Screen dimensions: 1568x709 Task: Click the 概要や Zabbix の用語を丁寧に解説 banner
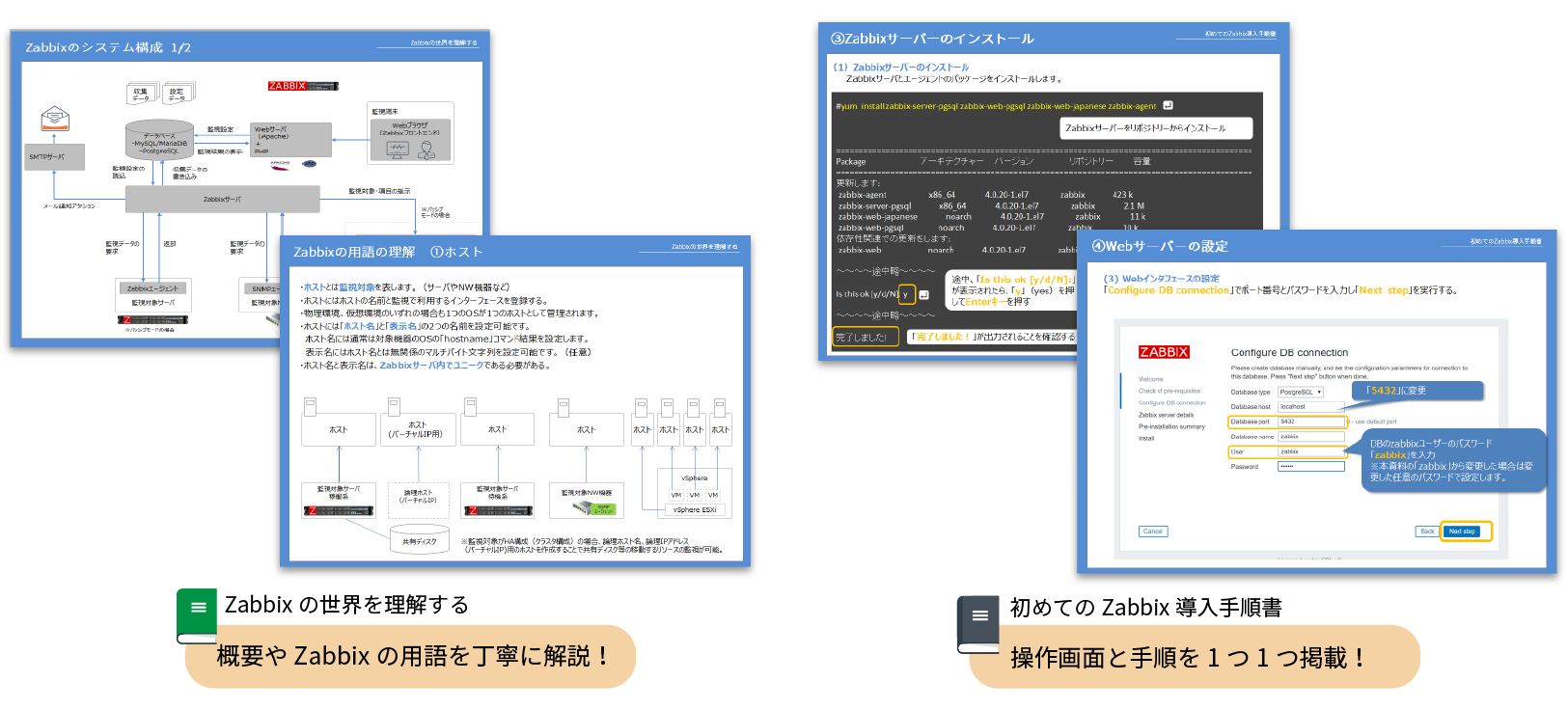tap(410, 657)
